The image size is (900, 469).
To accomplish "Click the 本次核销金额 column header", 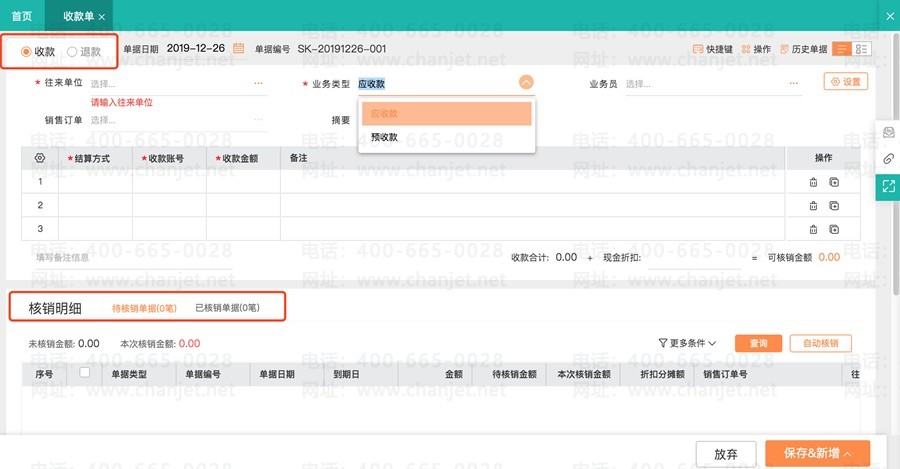I will [x=584, y=374].
